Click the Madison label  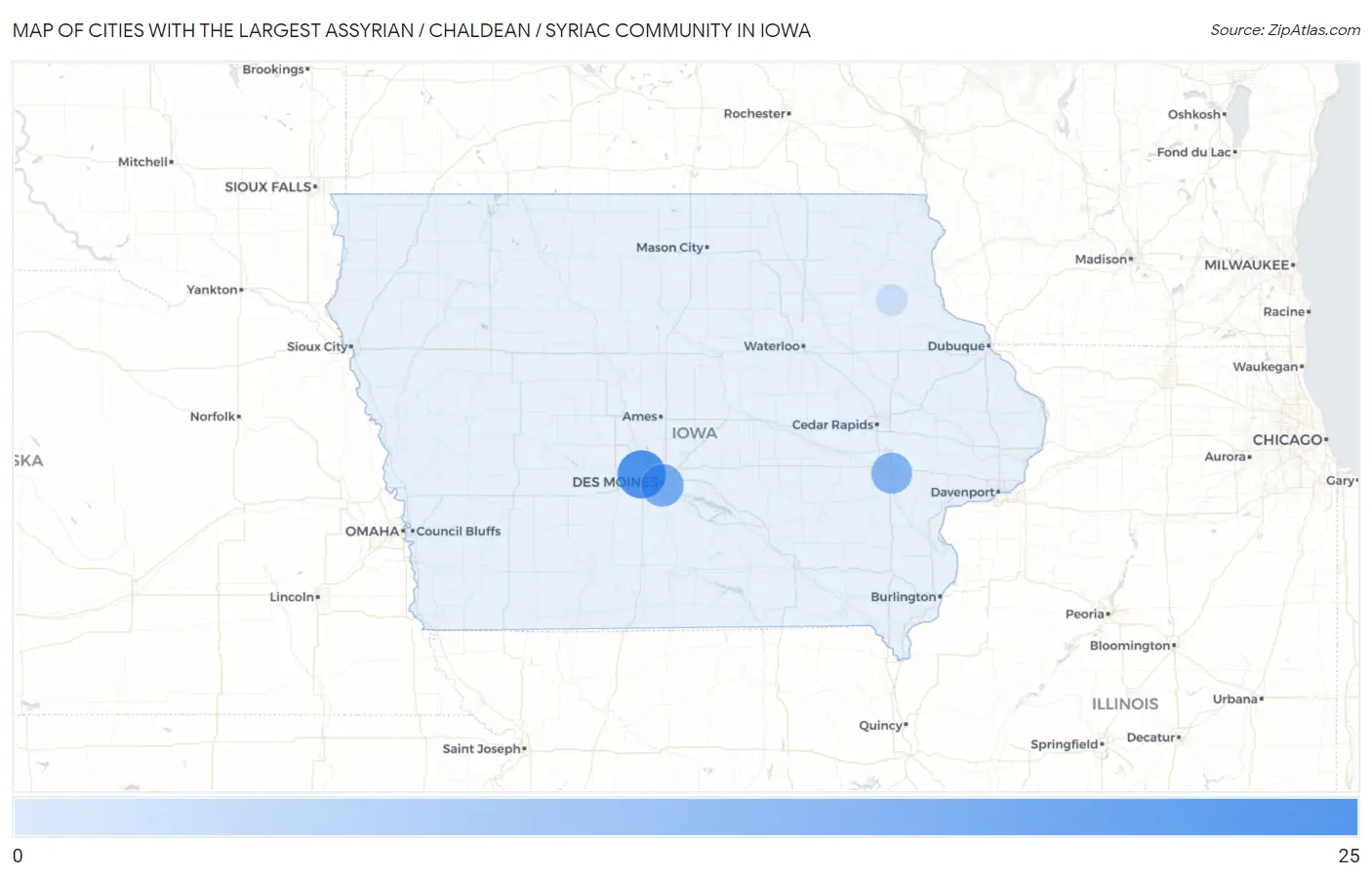(x=1101, y=259)
